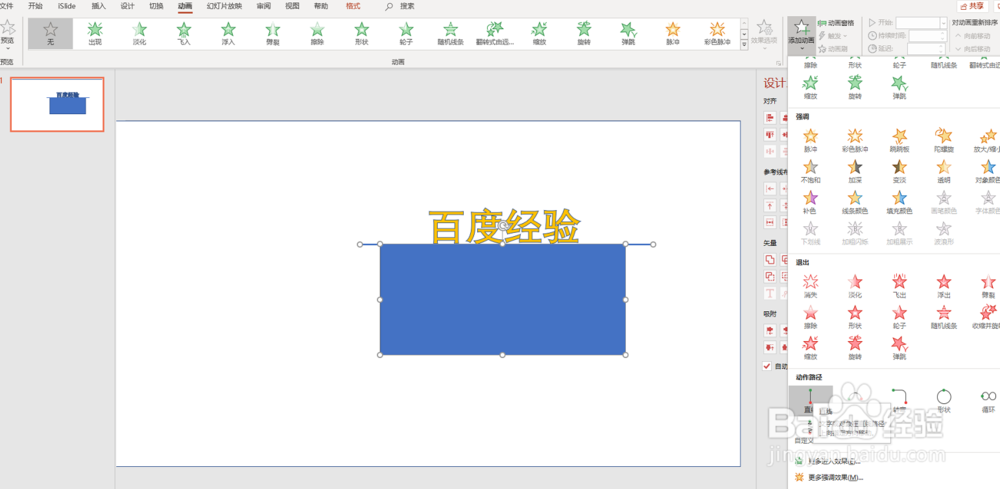Viewport: 1000px width, 489px height.
Task: Switch to the 插入 Insert tab
Action: coord(98,6)
